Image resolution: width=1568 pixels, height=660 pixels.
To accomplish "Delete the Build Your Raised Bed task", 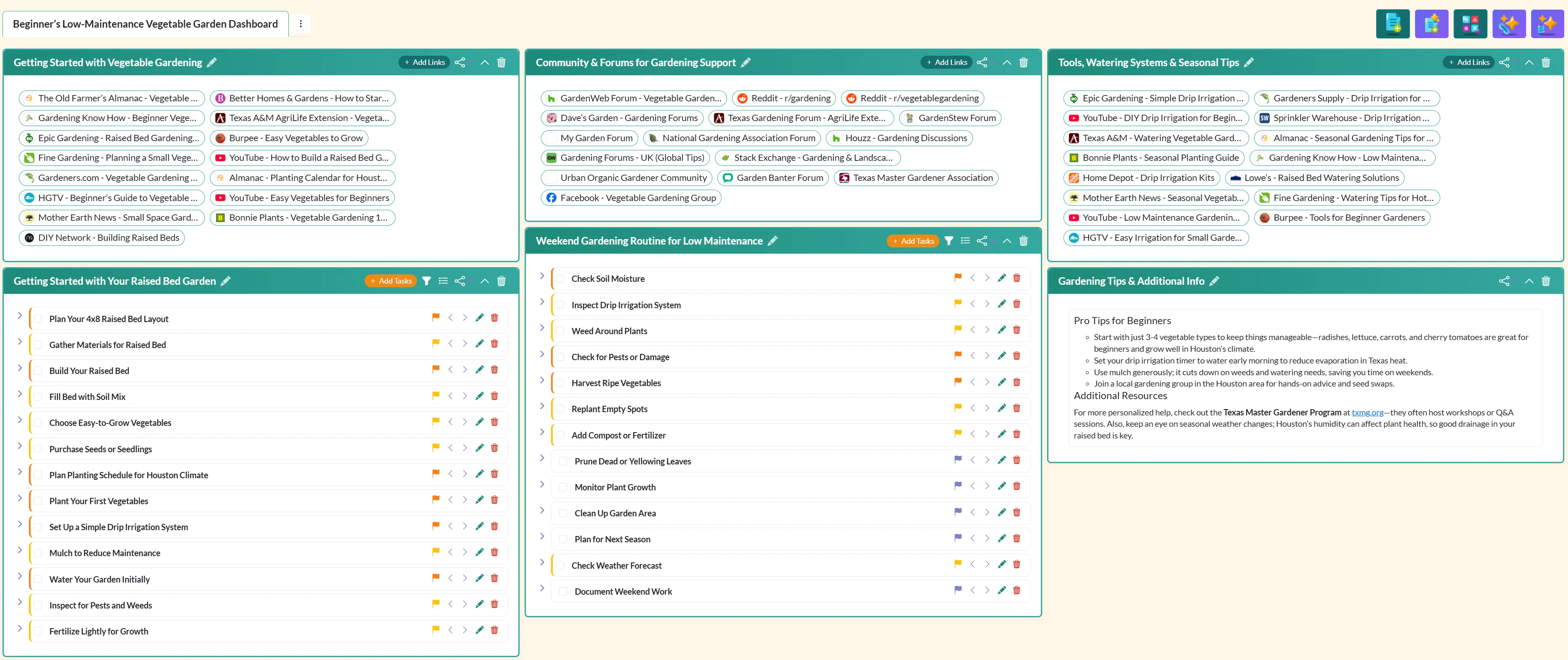I will pos(494,370).
